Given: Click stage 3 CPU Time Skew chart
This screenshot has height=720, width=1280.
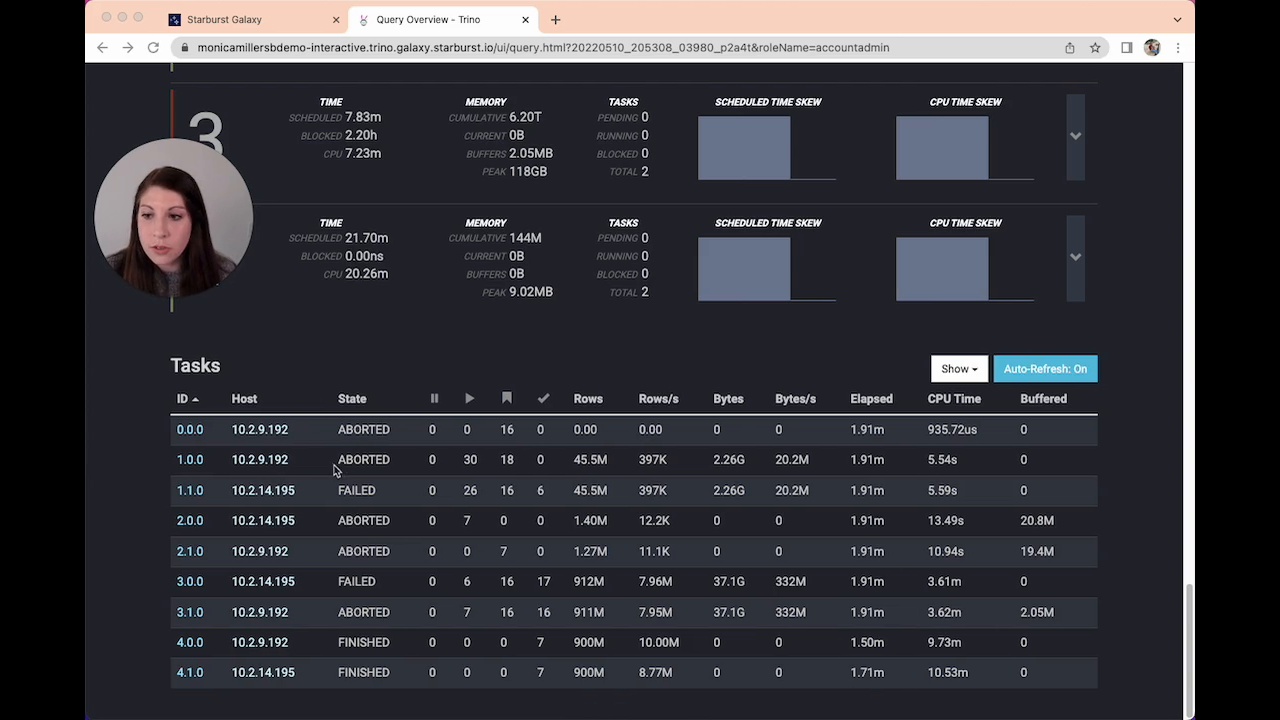Looking at the screenshot, I should coord(965,148).
